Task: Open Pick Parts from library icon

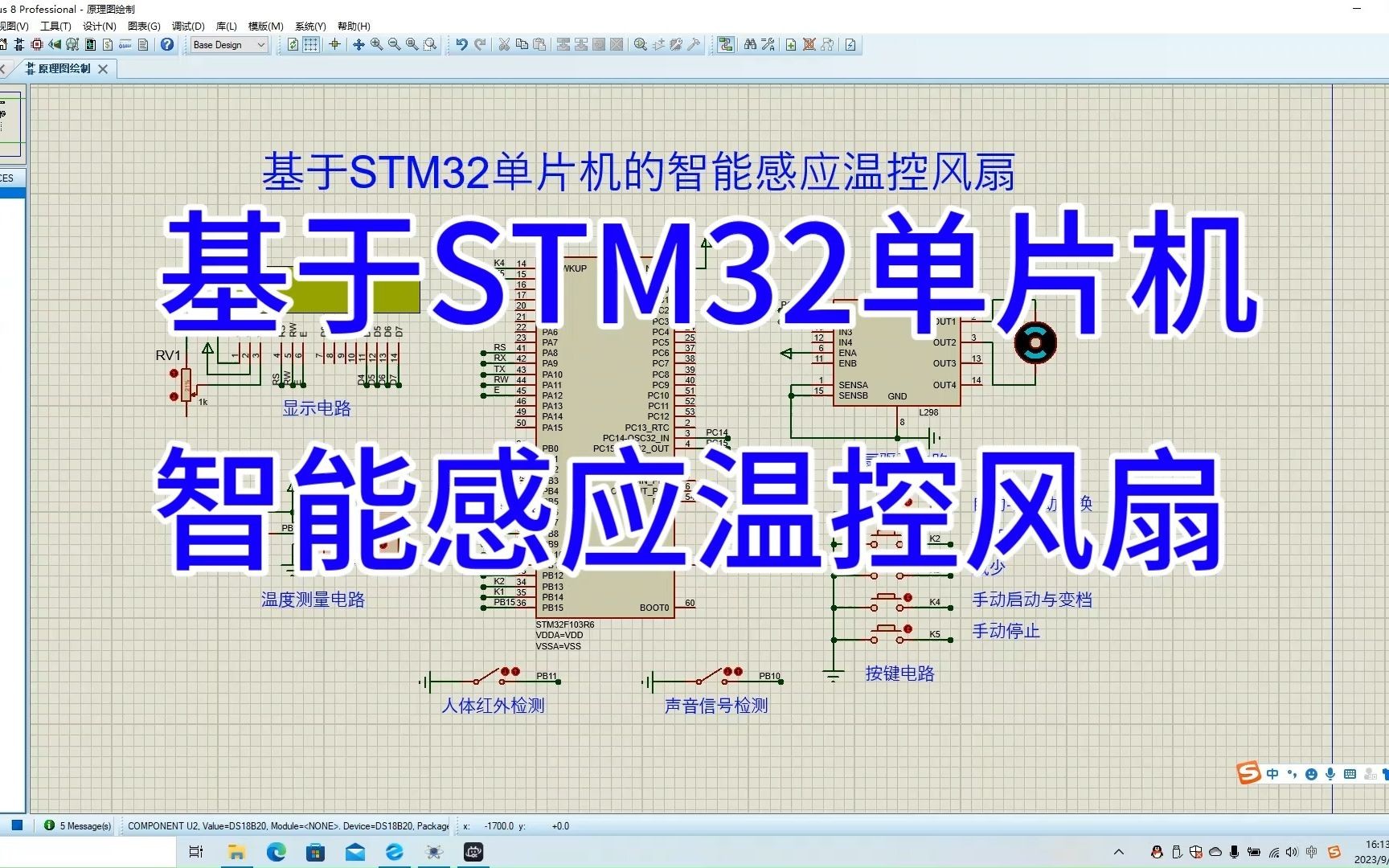Action: pos(641,44)
